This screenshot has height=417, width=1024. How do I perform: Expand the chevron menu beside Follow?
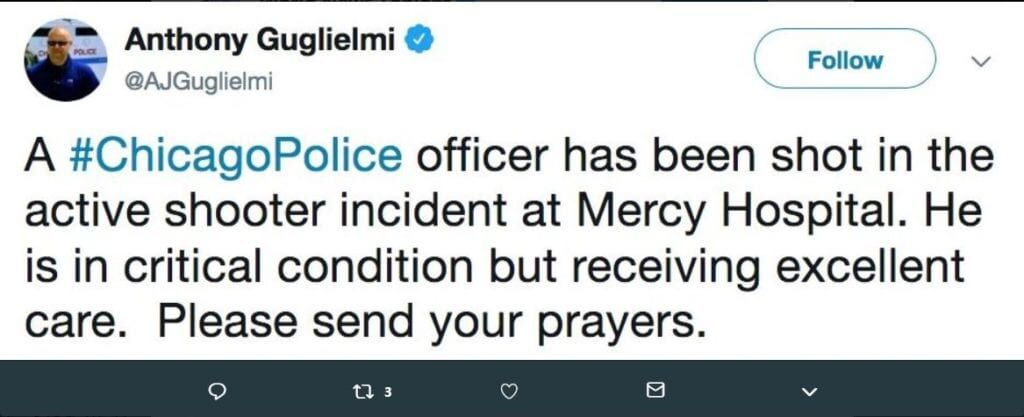(x=981, y=62)
